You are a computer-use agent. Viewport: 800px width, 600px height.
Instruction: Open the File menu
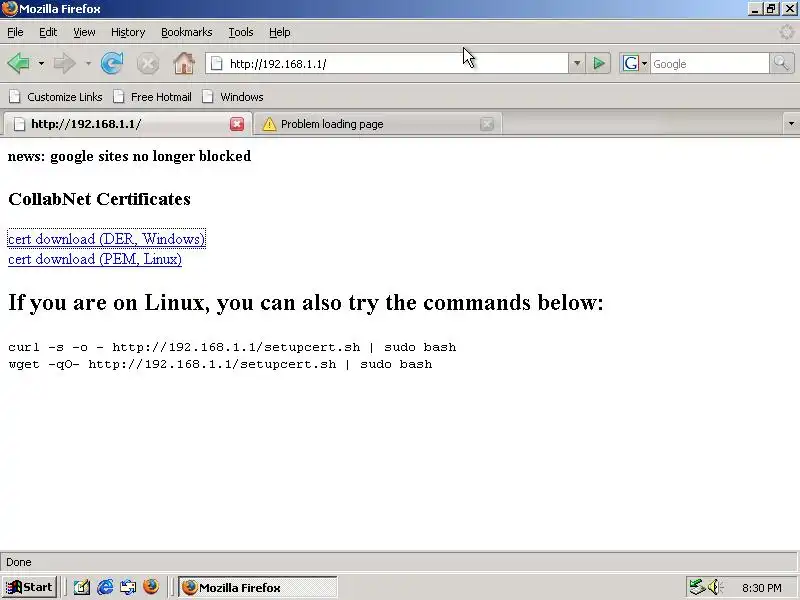pyautogui.click(x=15, y=32)
